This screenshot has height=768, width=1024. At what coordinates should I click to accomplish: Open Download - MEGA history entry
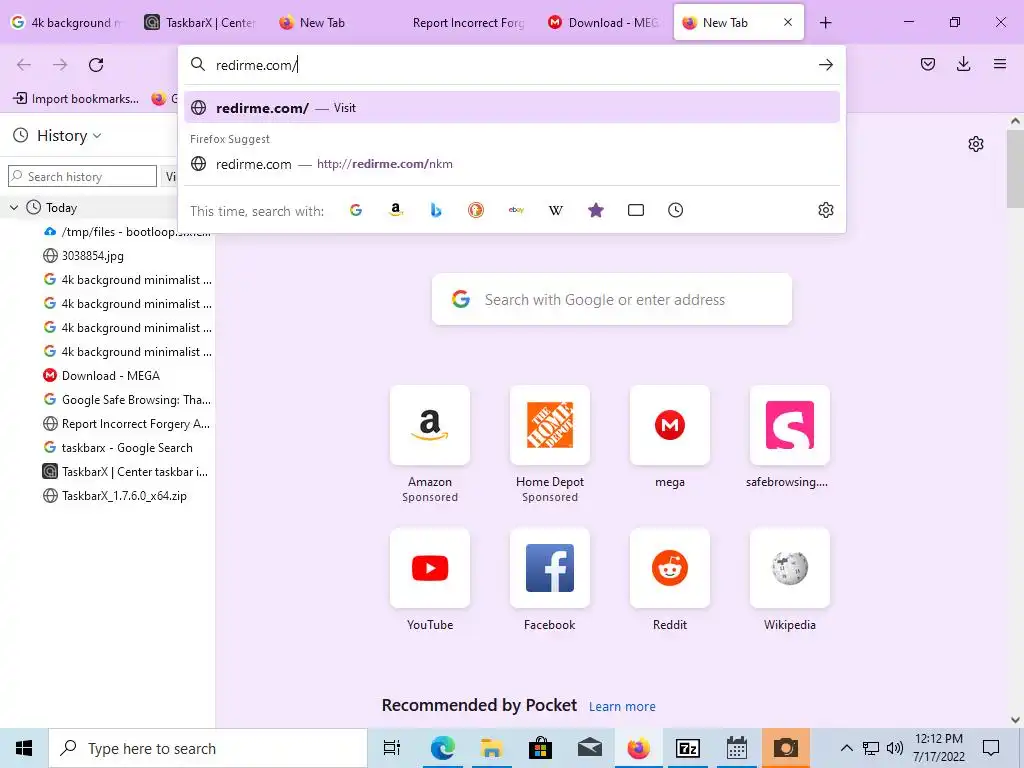pos(102,376)
